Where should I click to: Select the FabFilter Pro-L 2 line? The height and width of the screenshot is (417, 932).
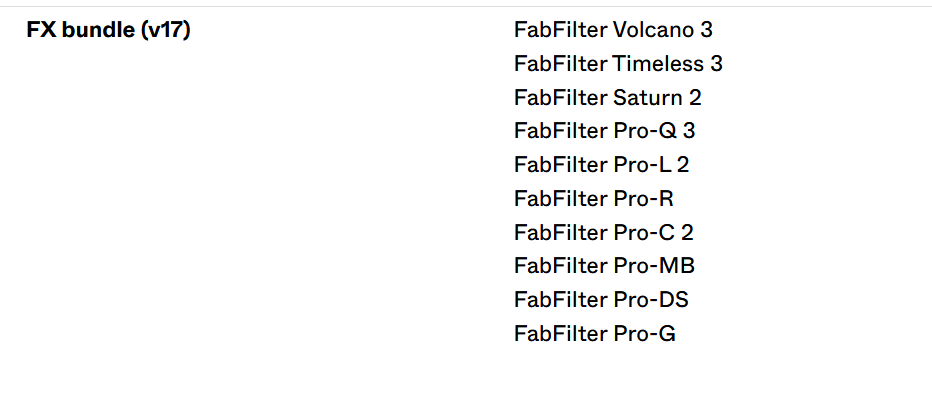[601, 165]
